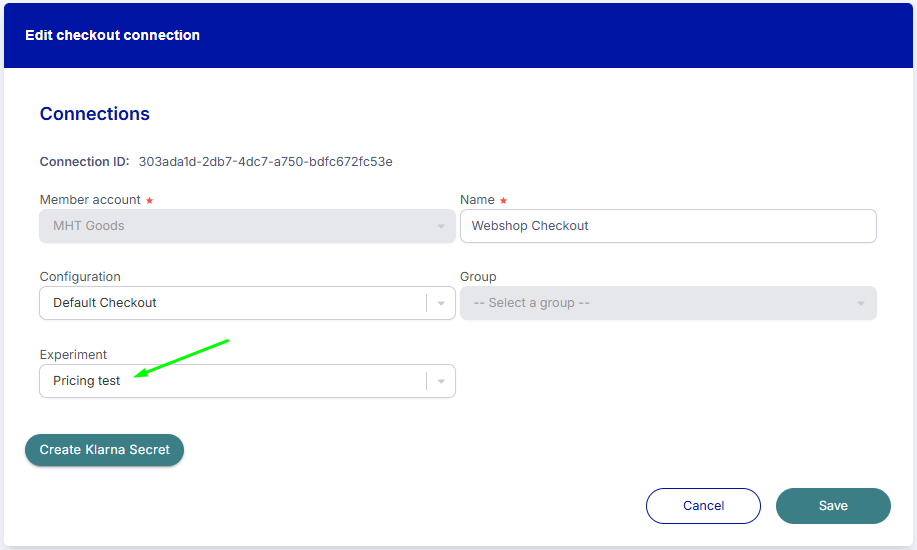Click the Configuration field label
The image size is (917, 550).
[x=80, y=277]
